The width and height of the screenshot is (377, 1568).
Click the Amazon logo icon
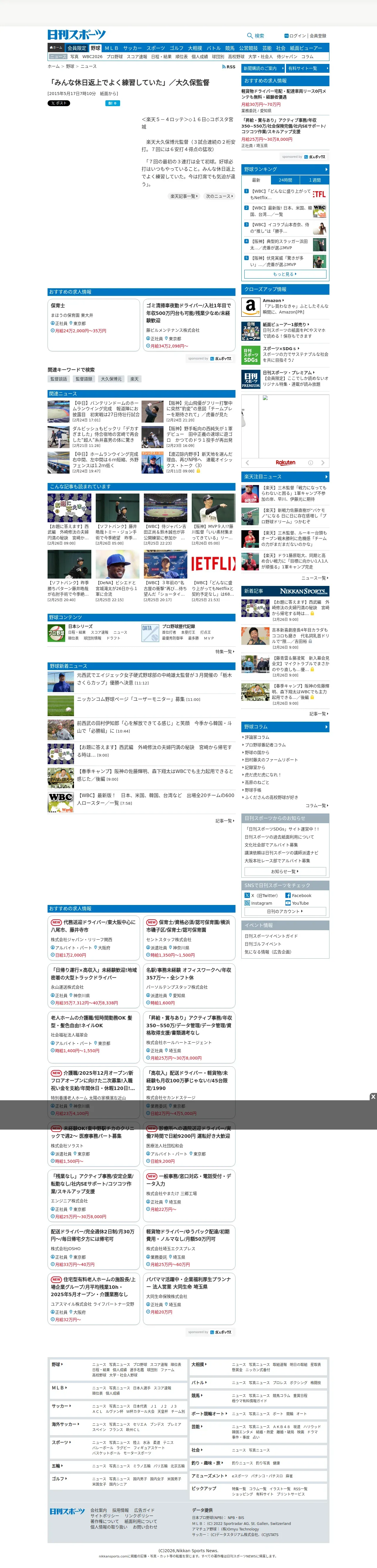pyautogui.click(x=250, y=306)
